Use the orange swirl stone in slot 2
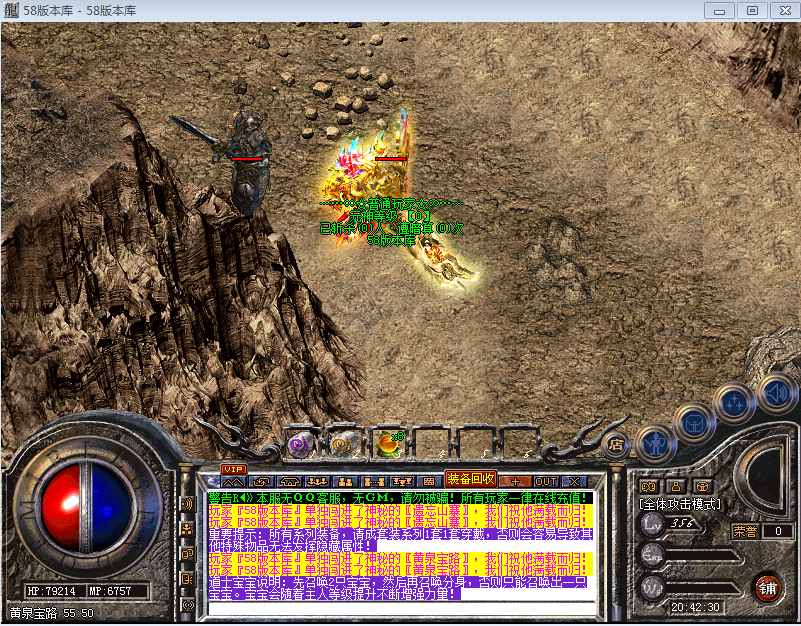 tap(343, 444)
